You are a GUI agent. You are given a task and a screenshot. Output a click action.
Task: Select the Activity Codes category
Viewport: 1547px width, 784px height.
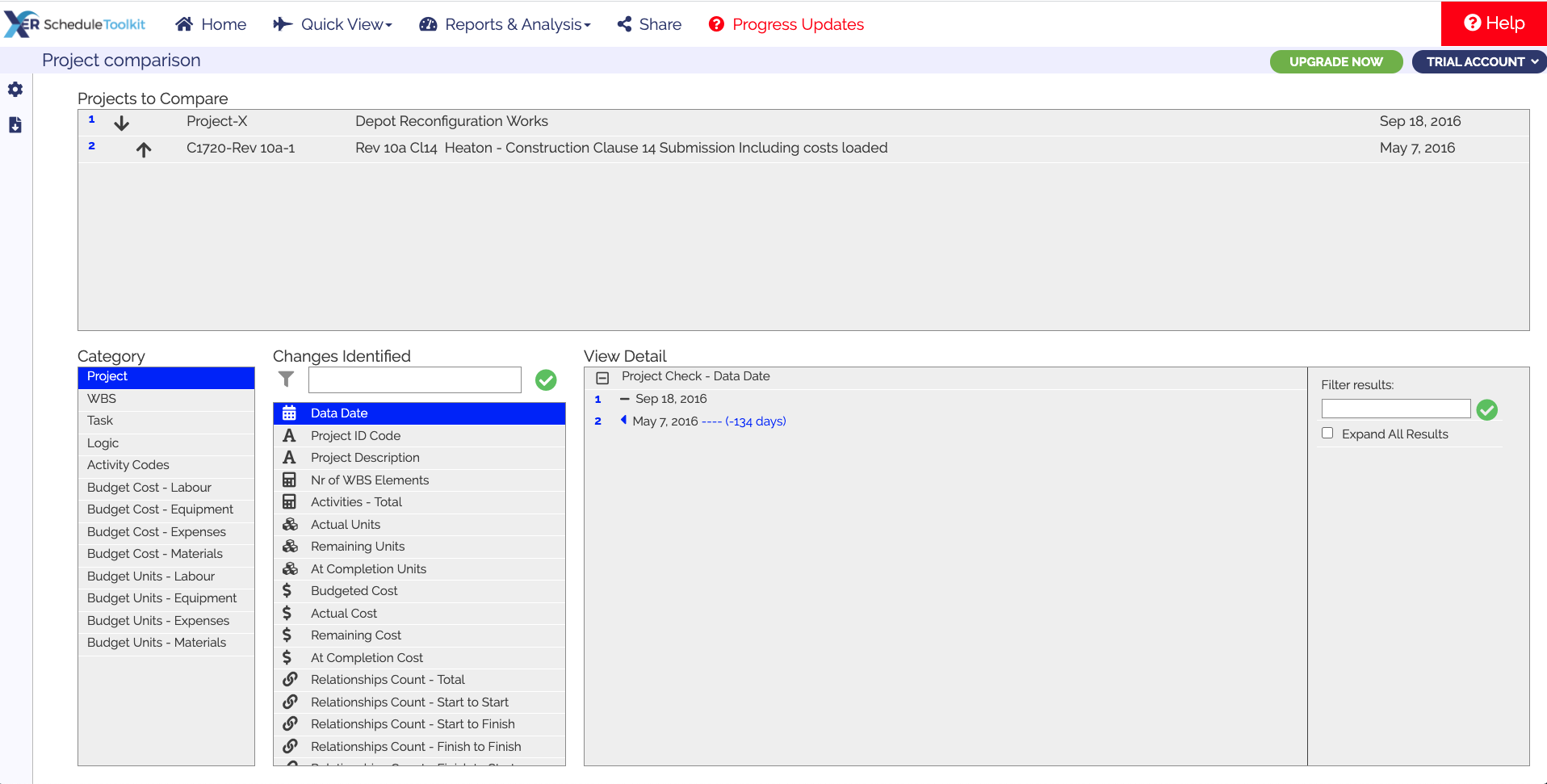[x=166, y=465]
